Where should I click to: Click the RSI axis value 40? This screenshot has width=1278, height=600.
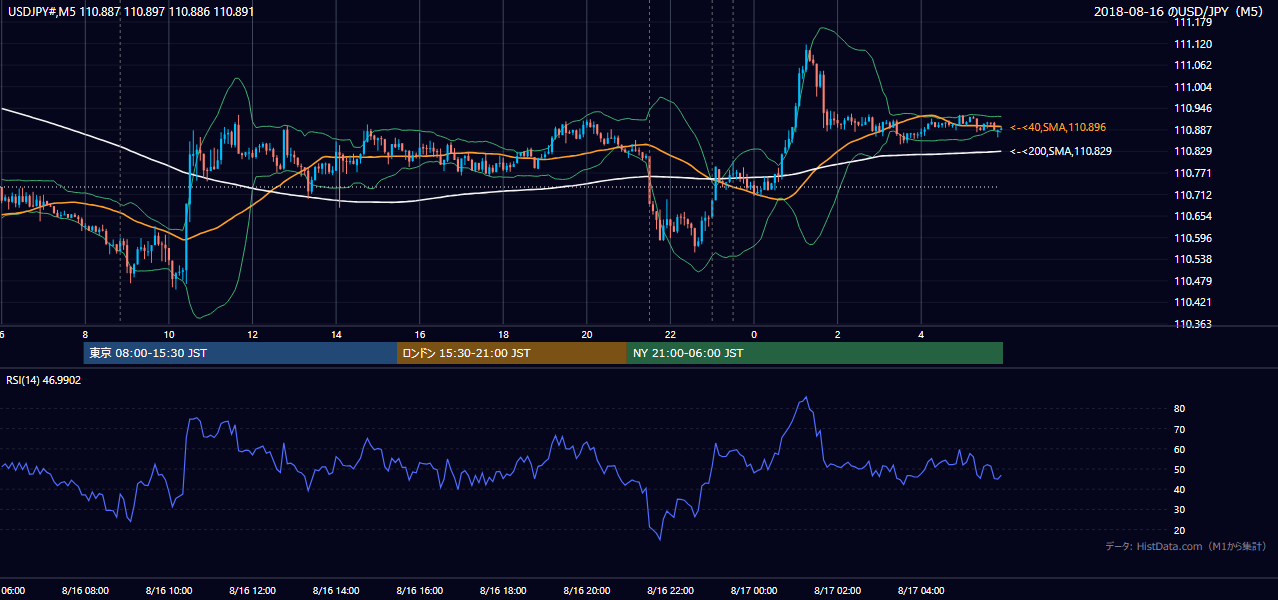click(1180, 489)
